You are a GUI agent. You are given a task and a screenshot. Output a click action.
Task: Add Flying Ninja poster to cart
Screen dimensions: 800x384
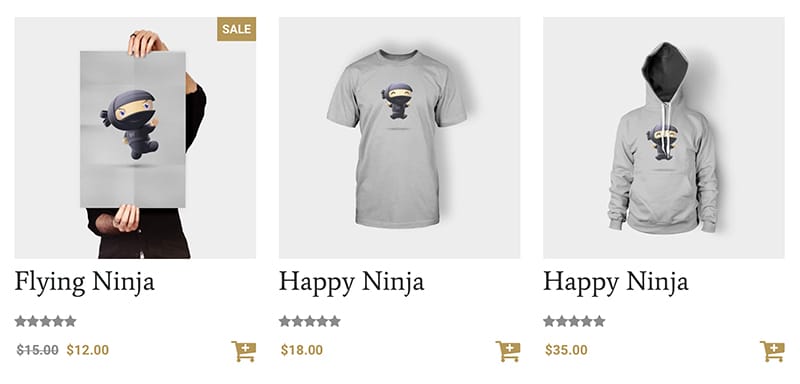coord(243,351)
